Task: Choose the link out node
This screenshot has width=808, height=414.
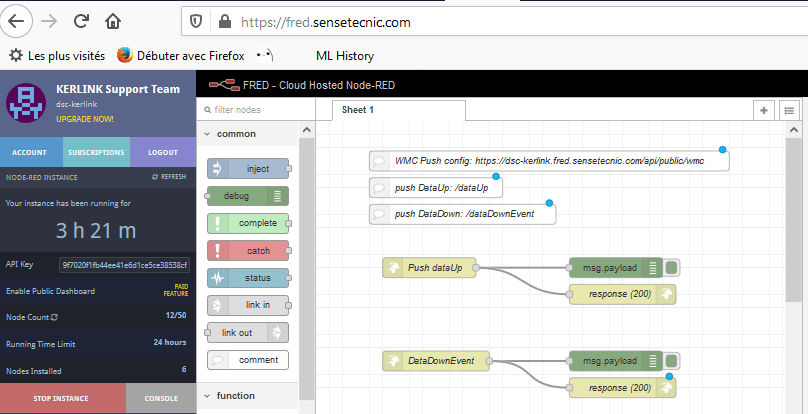Action: click(247, 332)
